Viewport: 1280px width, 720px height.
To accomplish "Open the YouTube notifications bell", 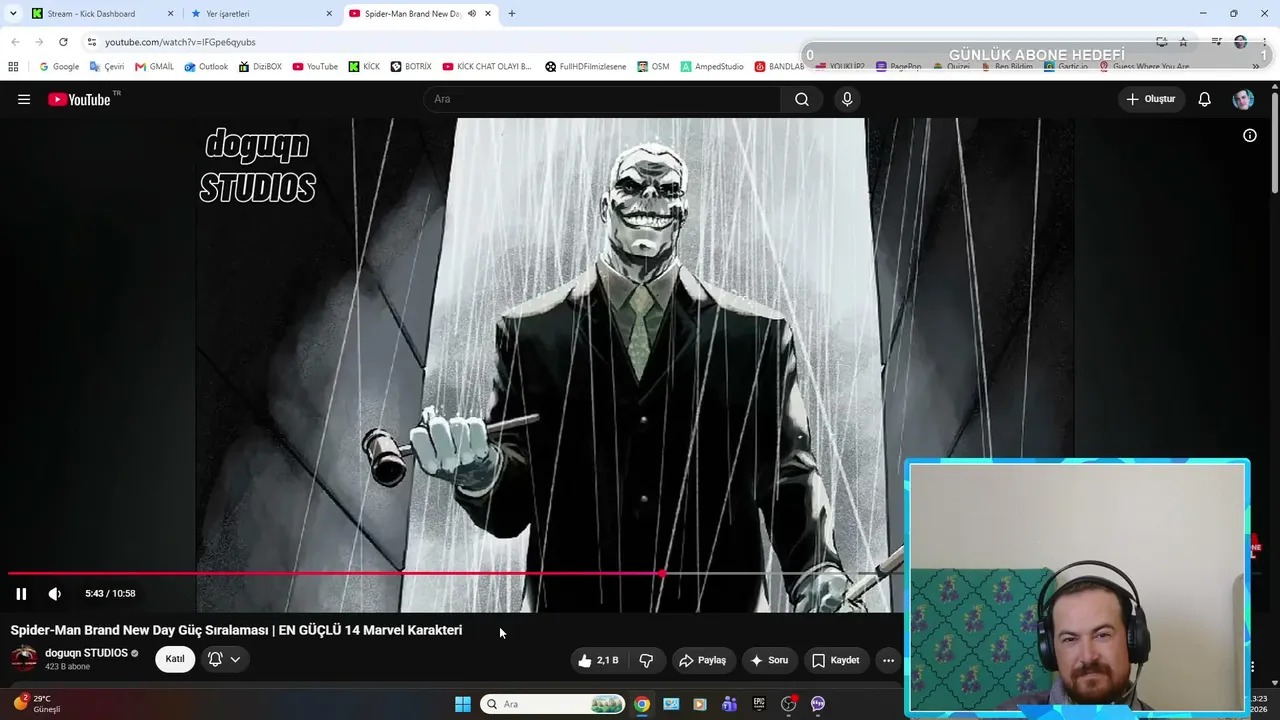I will (x=1205, y=99).
